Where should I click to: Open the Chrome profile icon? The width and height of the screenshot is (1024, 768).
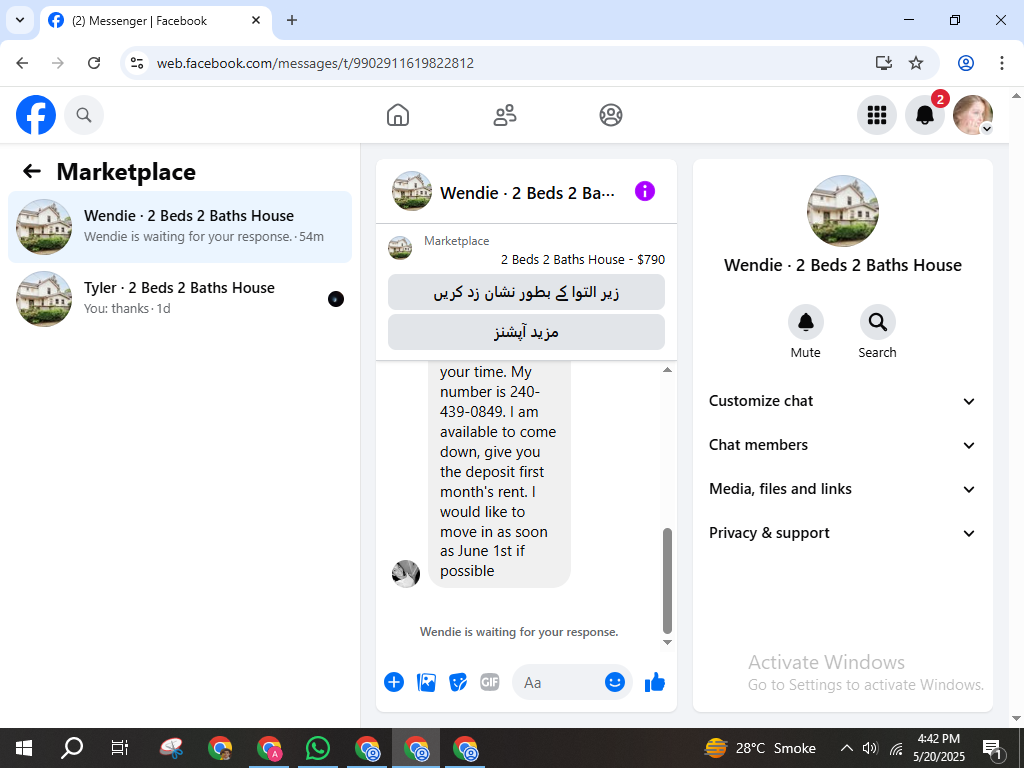point(966,63)
